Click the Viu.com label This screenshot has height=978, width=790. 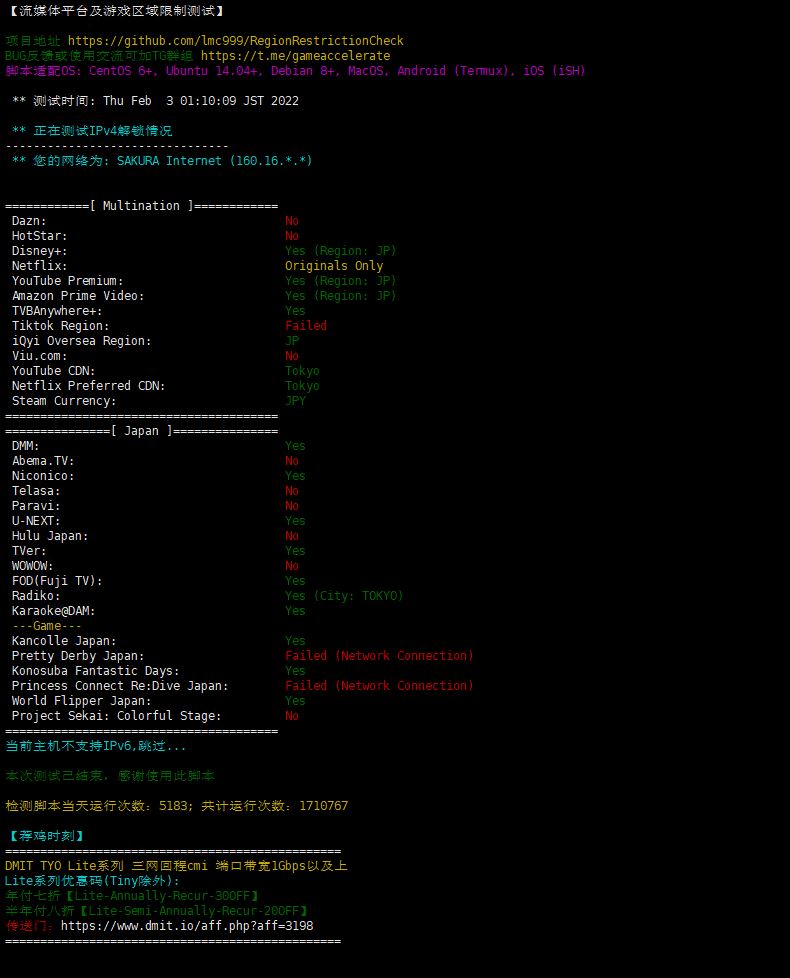pos(39,356)
